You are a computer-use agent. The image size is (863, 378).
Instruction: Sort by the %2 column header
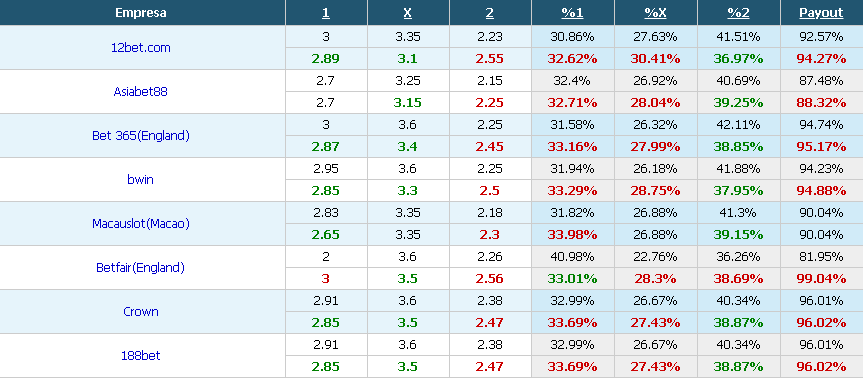point(739,13)
